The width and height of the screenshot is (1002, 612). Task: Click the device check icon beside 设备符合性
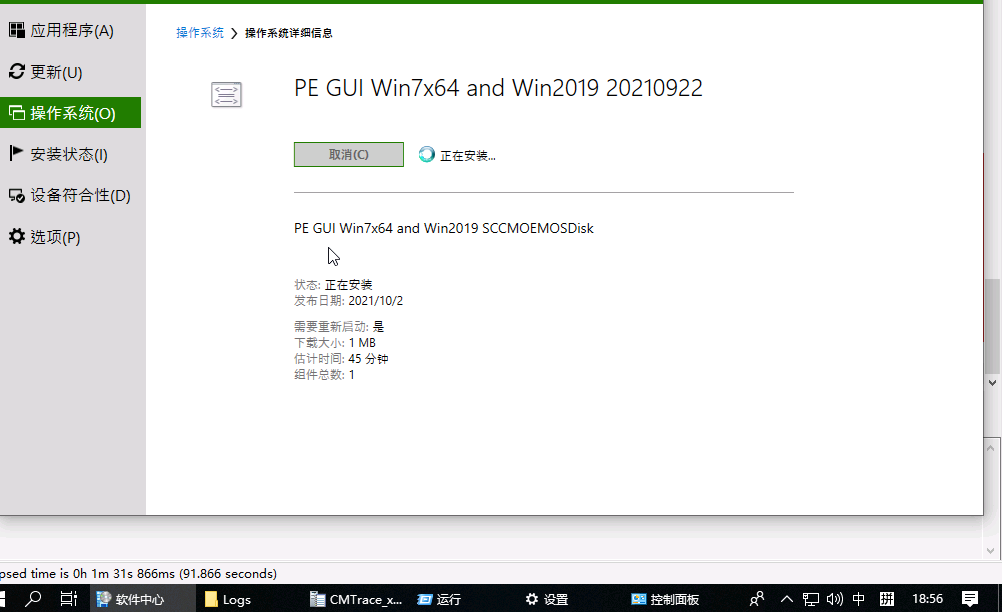tap(17, 195)
